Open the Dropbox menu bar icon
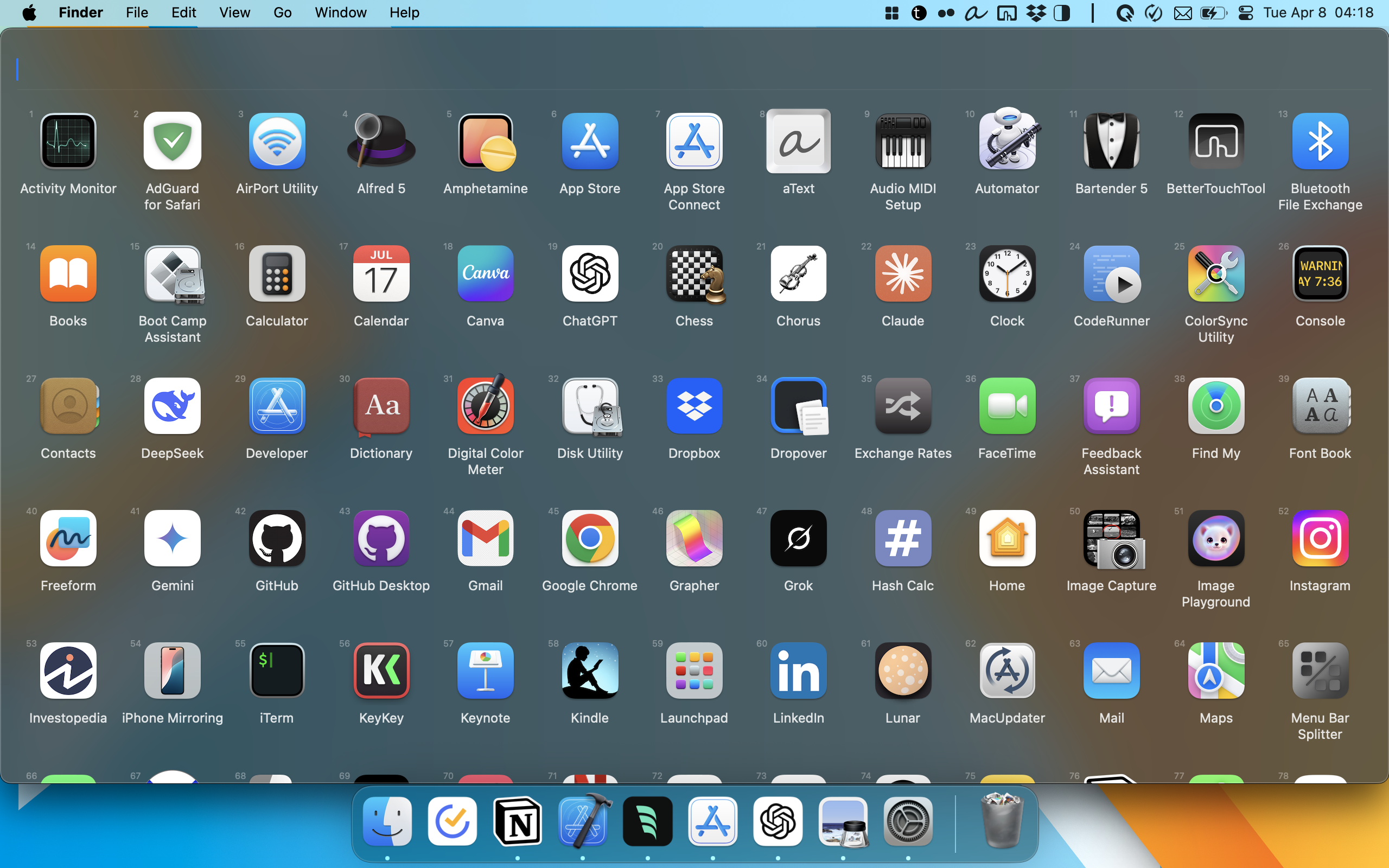1389x868 pixels. click(1035, 12)
